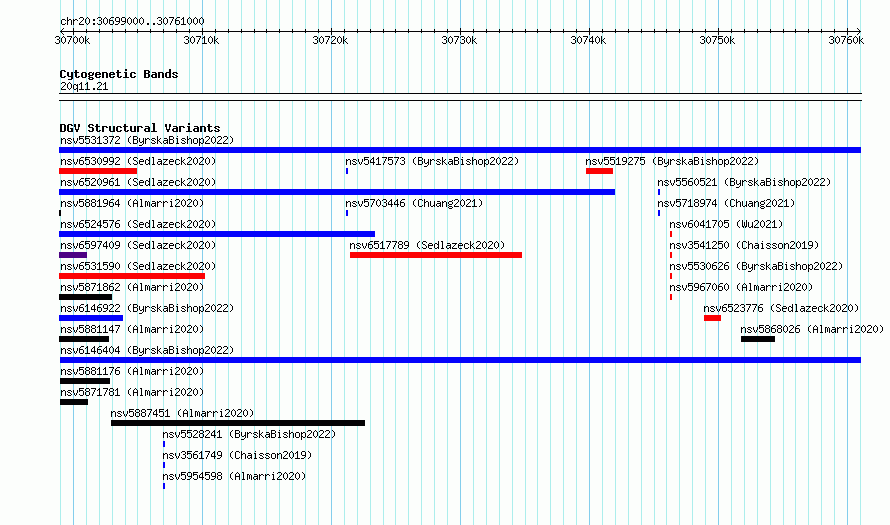Click the blue bar under nsv6146404

pos(460,360)
